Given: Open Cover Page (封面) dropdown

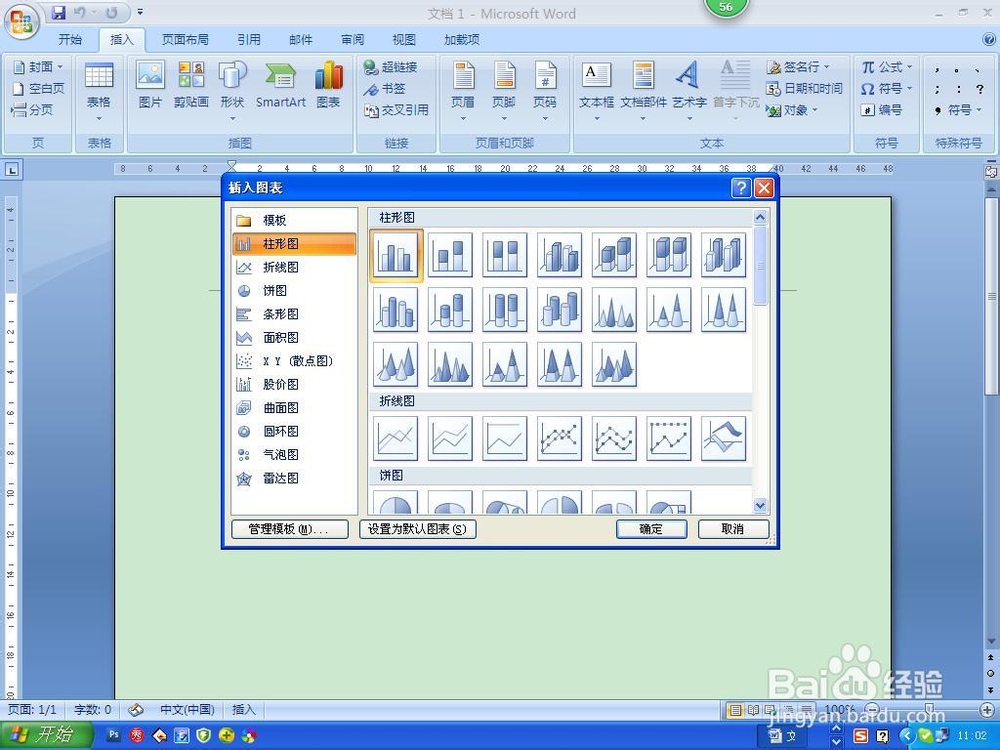Looking at the screenshot, I should (x=39, y=67).
